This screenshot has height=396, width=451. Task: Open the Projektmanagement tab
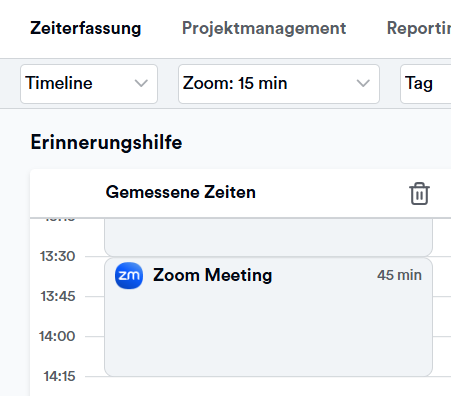[264, 28]
